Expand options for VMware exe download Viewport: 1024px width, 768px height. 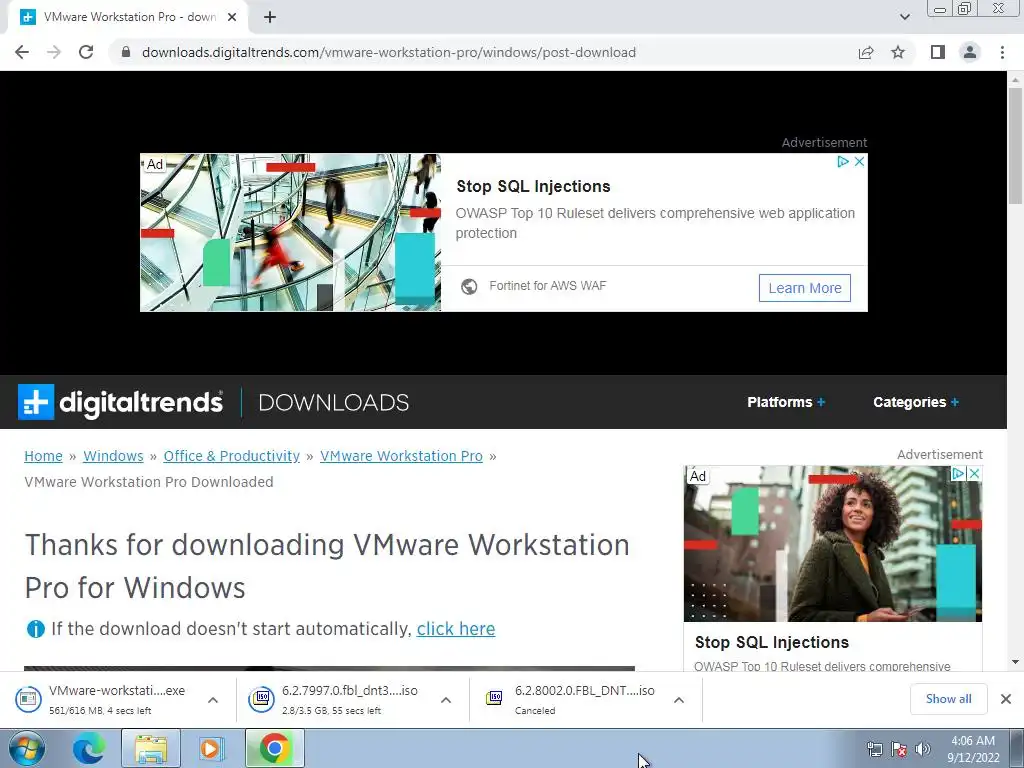[213, 700]
